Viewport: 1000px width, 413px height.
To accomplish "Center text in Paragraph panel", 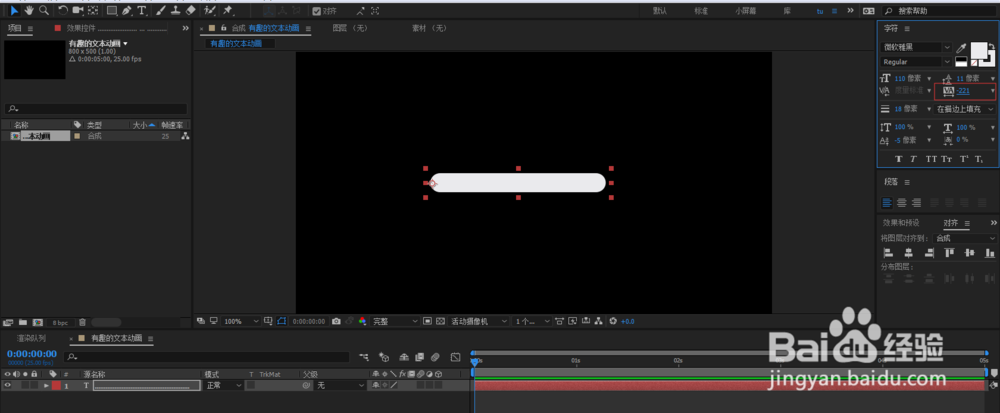I will [902, 203].
